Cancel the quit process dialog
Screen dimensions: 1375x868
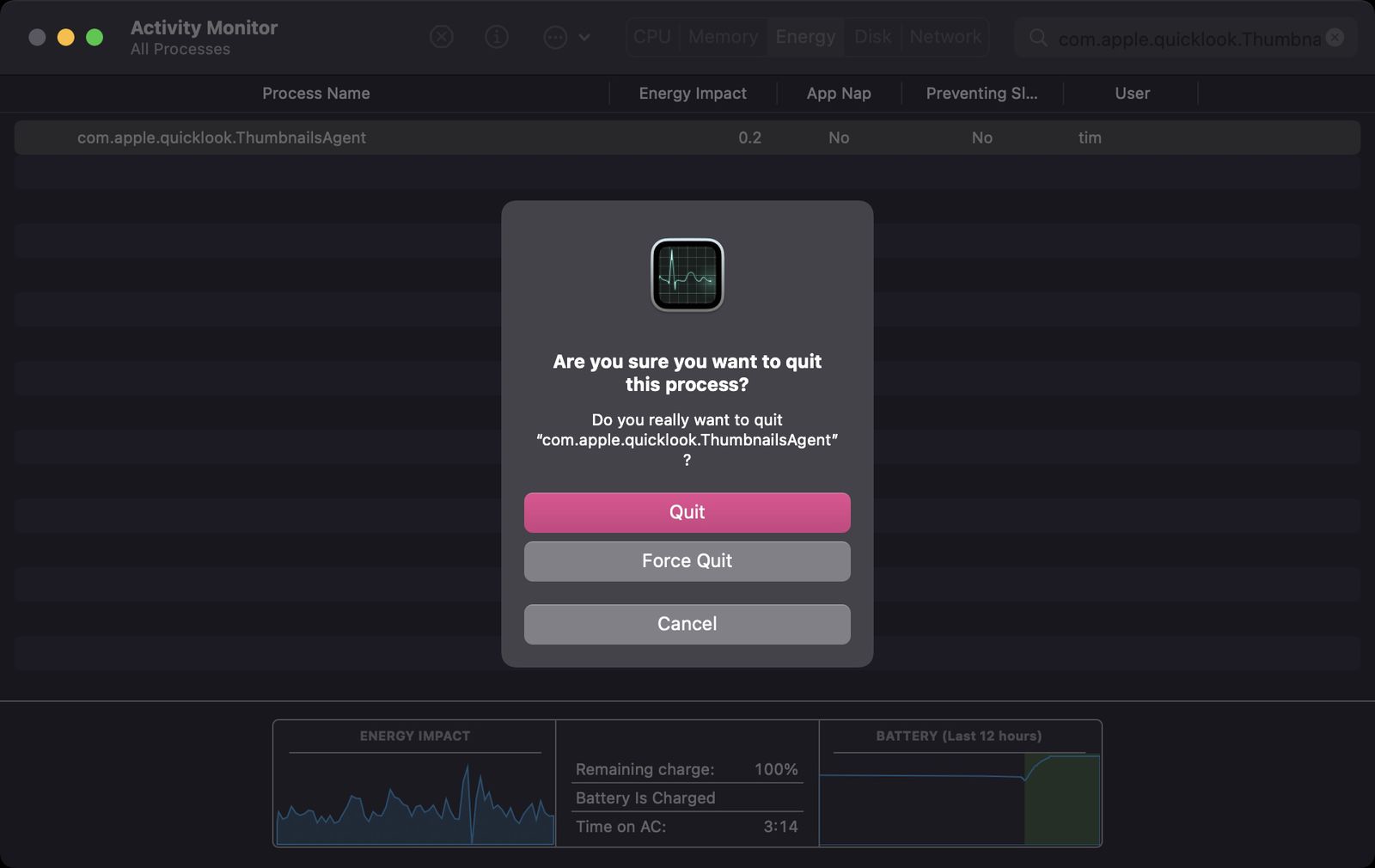[x=687, y=624]
